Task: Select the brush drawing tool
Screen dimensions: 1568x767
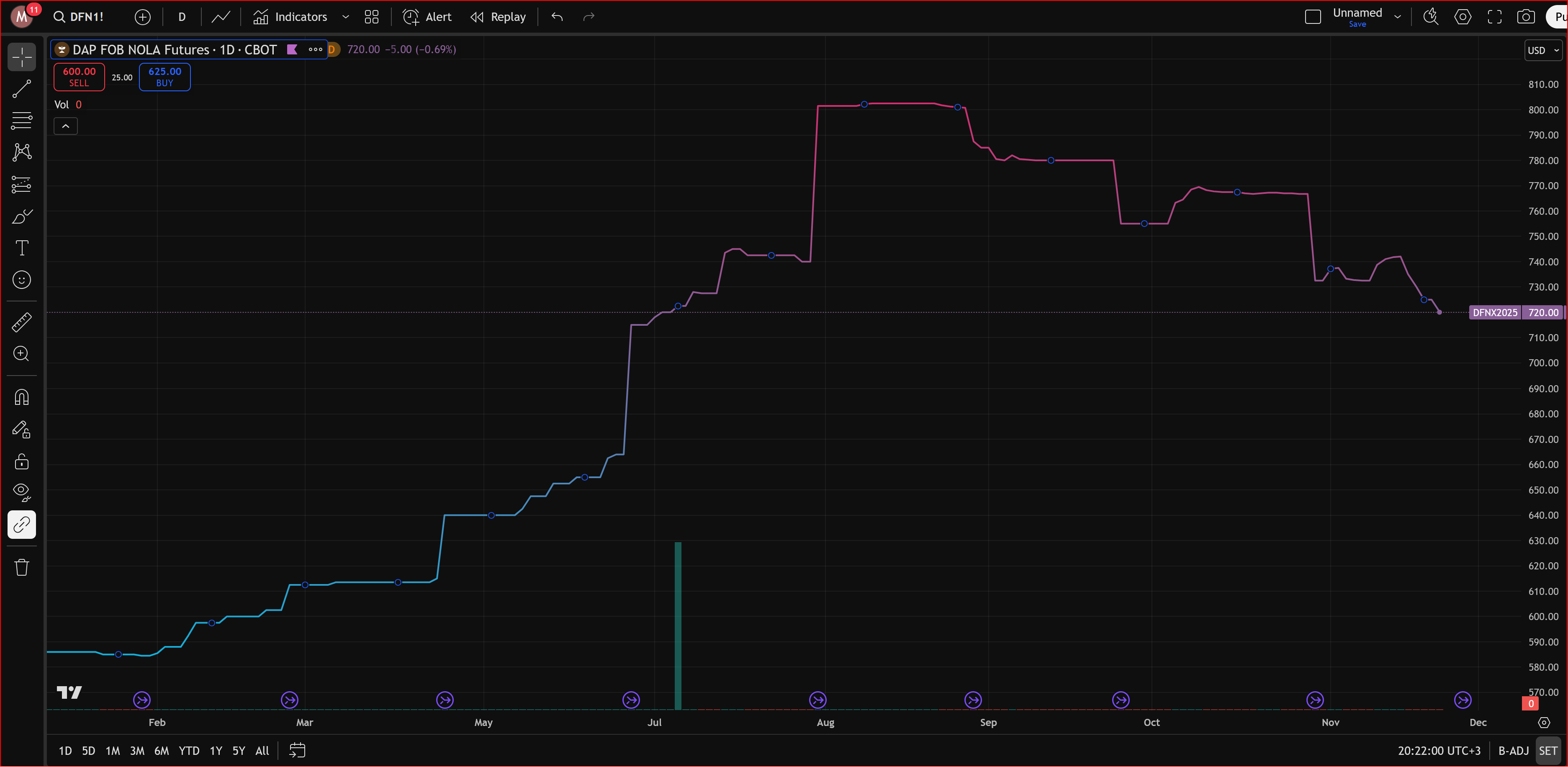Action: 22,216
